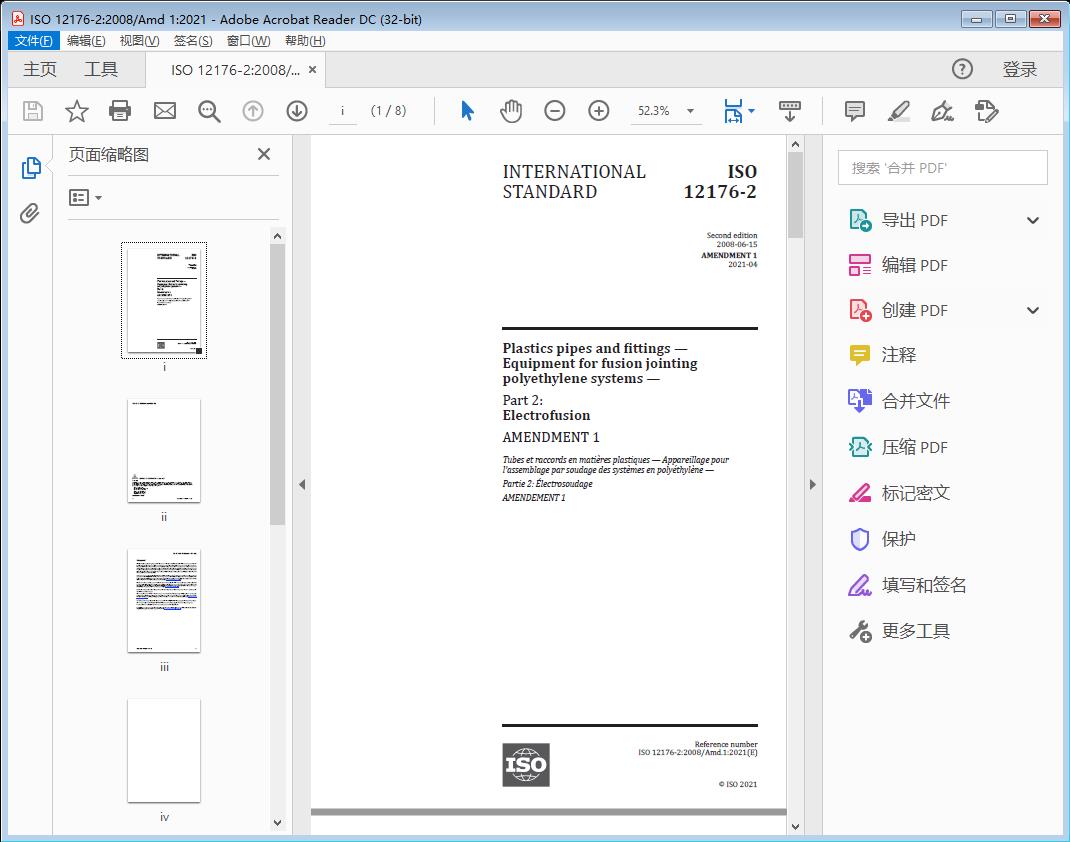Bookmark document with the star icon
Image resolution: width=1070 pixels, height=842 pixels.
click(77, 111)
